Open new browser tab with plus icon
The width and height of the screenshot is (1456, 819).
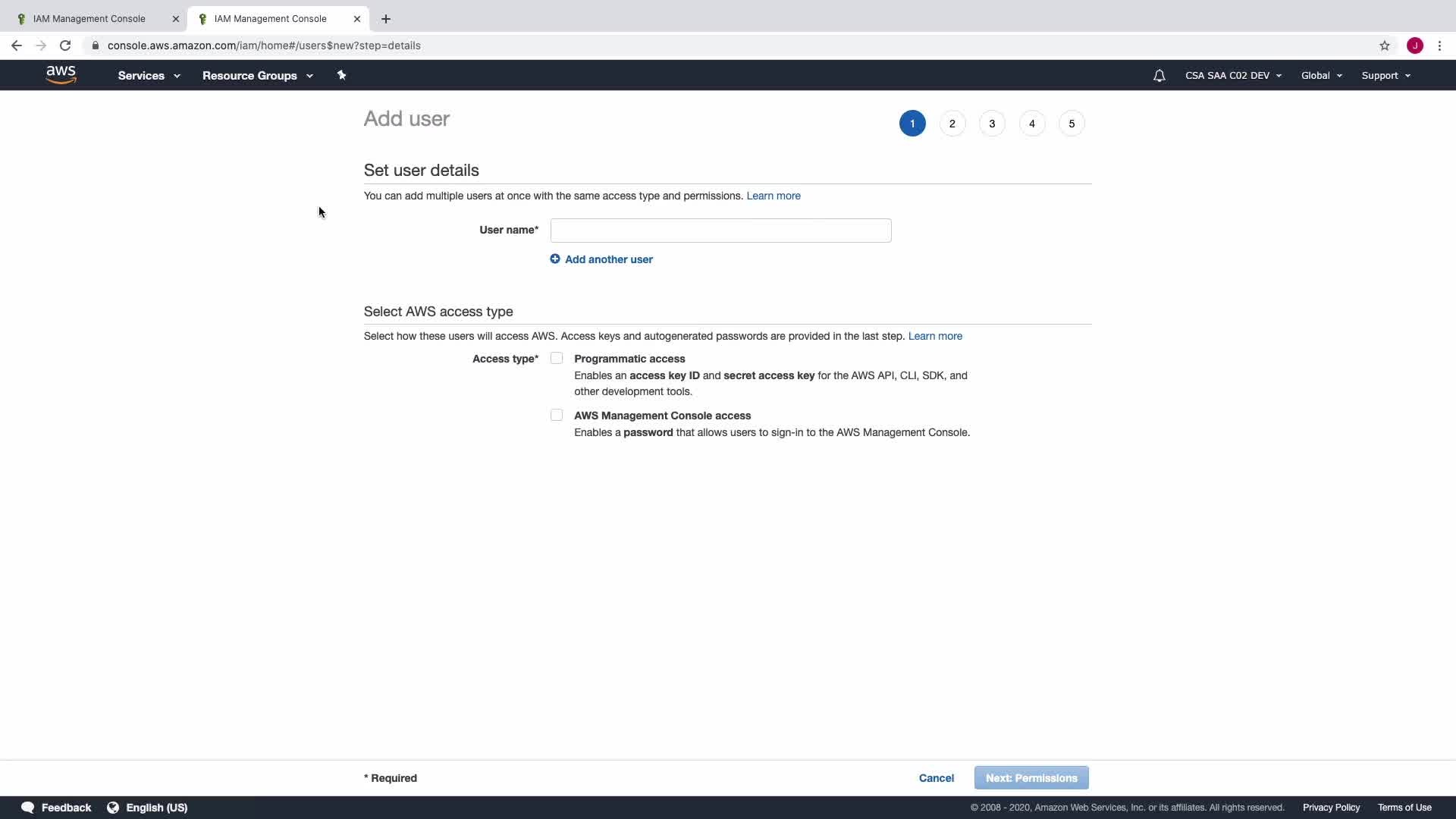pyautogui.click(x=386, y=19)
